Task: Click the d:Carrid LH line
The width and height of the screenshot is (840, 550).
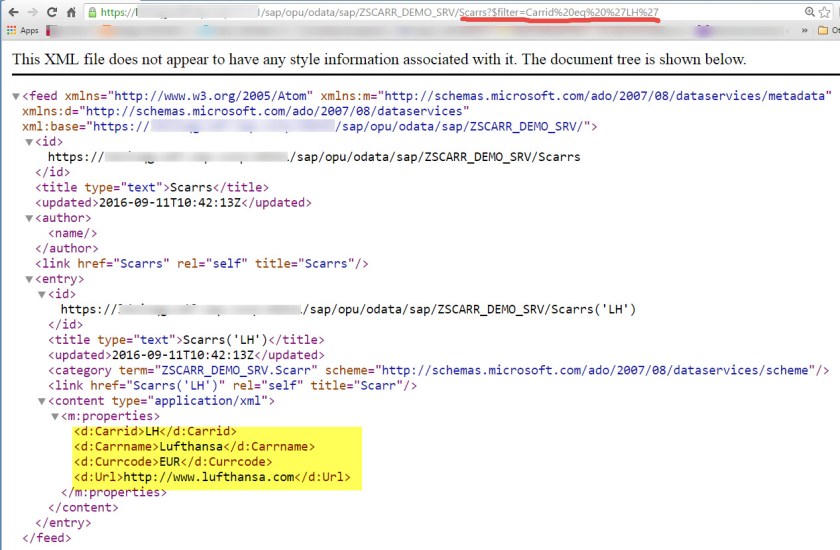Action: pos(155,431)
